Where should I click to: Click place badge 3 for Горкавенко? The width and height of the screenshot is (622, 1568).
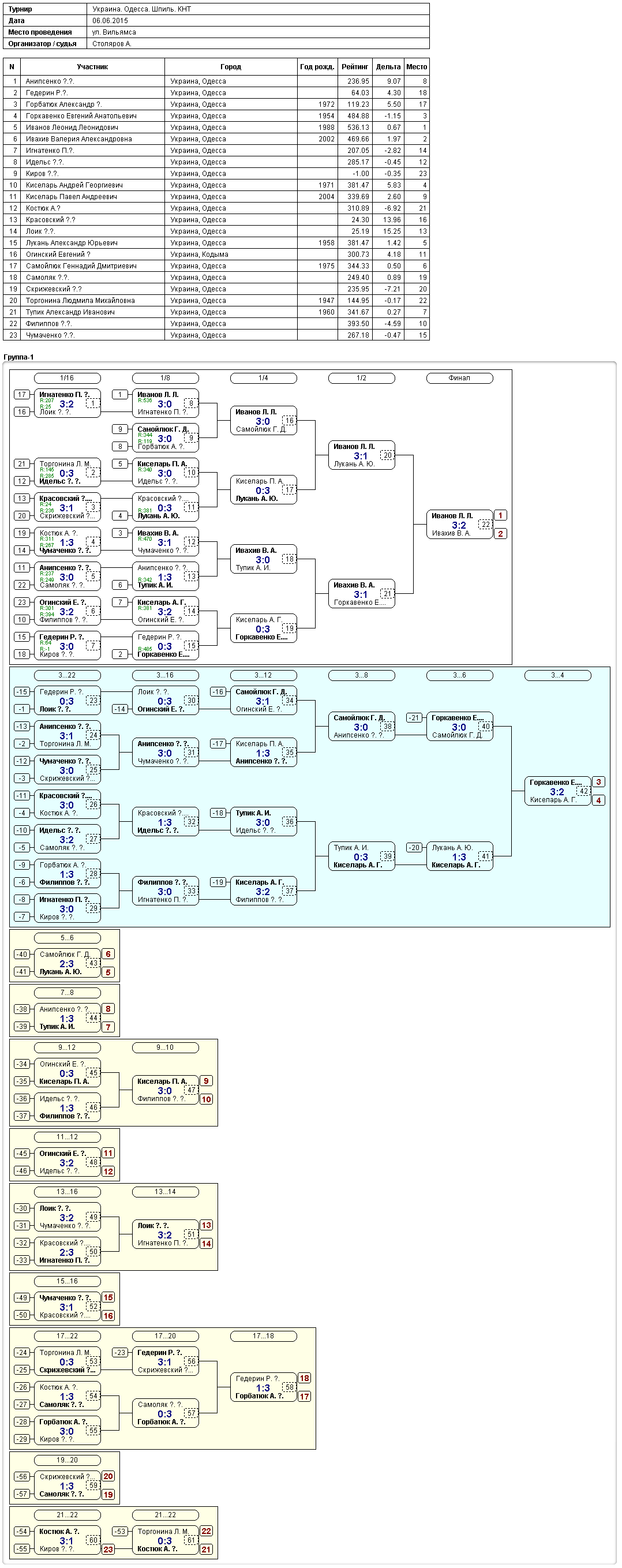click(x=598, y=782)
